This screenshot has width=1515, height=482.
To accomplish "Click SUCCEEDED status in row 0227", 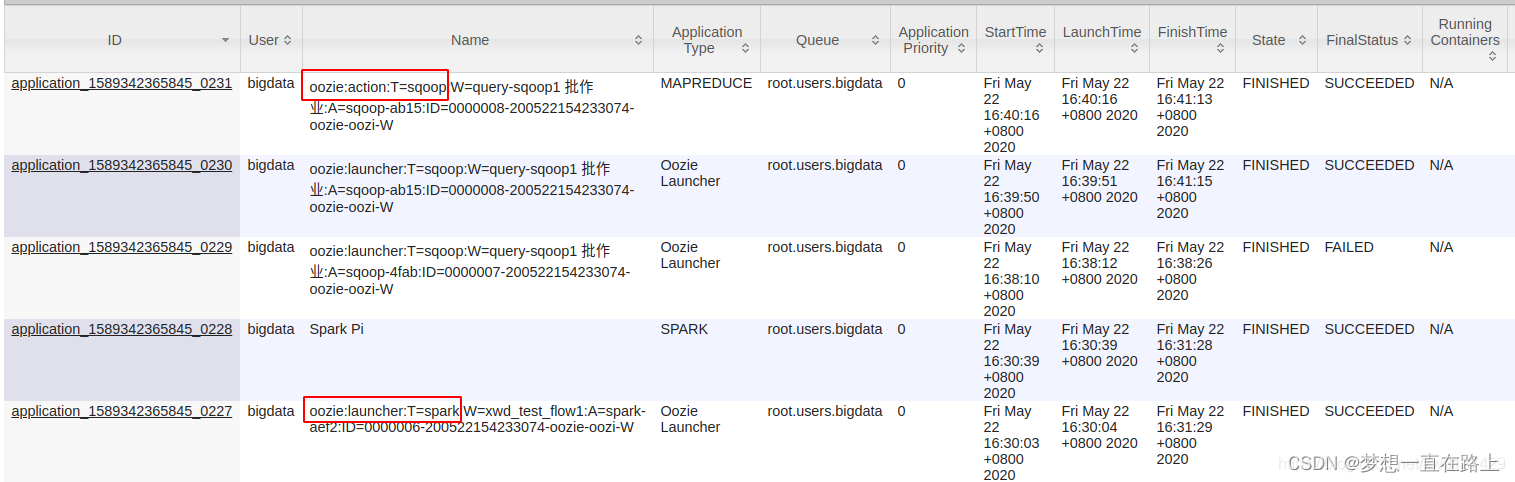I will pos(1369,411).
